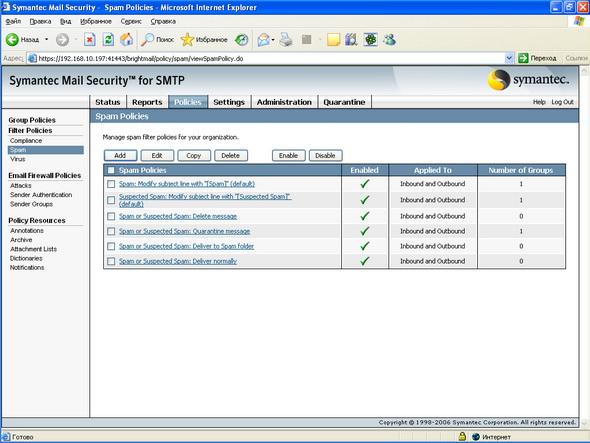This screenshot has width=590, height=443.
Task: Click the padlock security icon in status bar
Action: (x=462, y=437)
